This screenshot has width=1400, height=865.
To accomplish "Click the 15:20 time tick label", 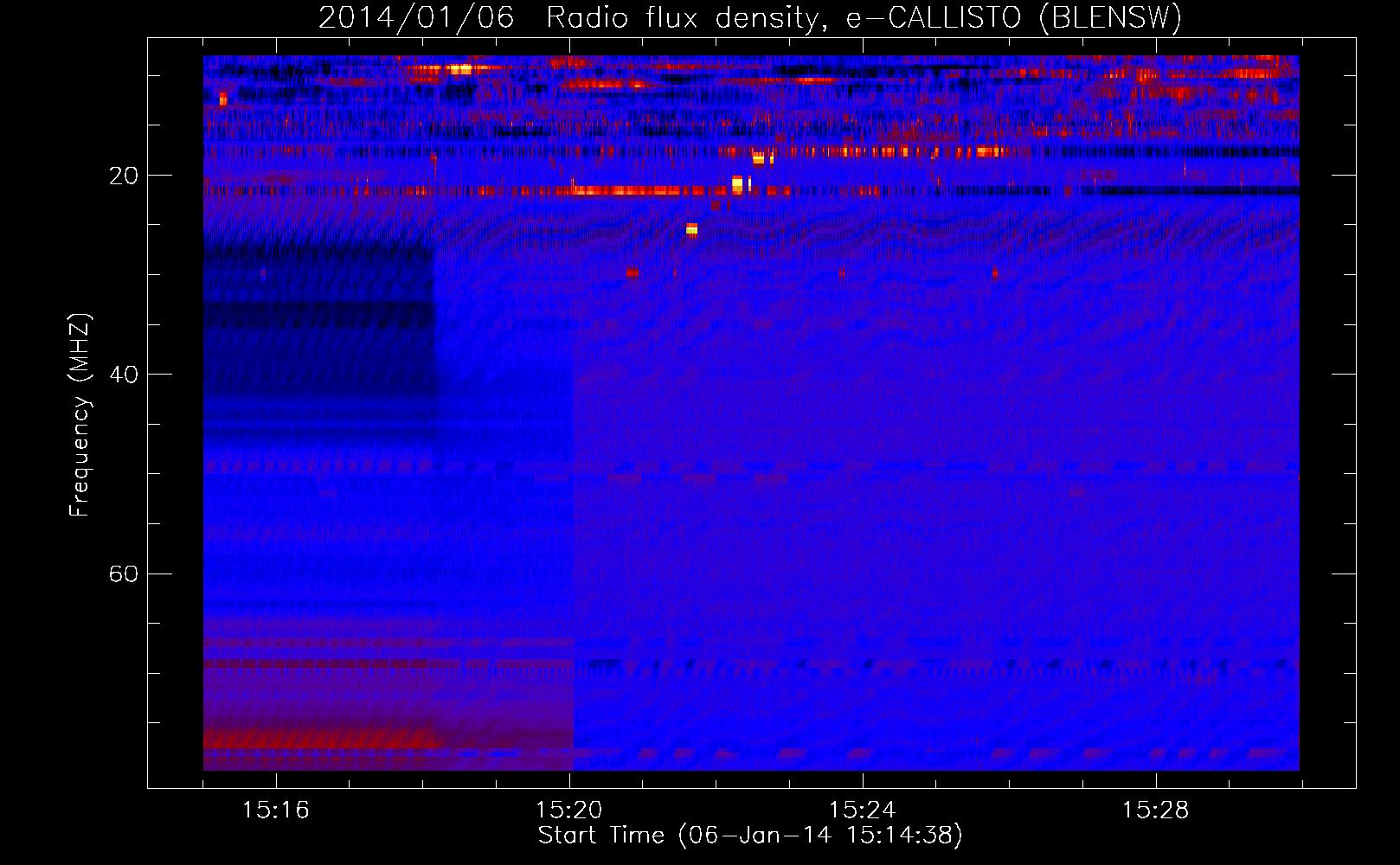I will click(x=568, y=811).
